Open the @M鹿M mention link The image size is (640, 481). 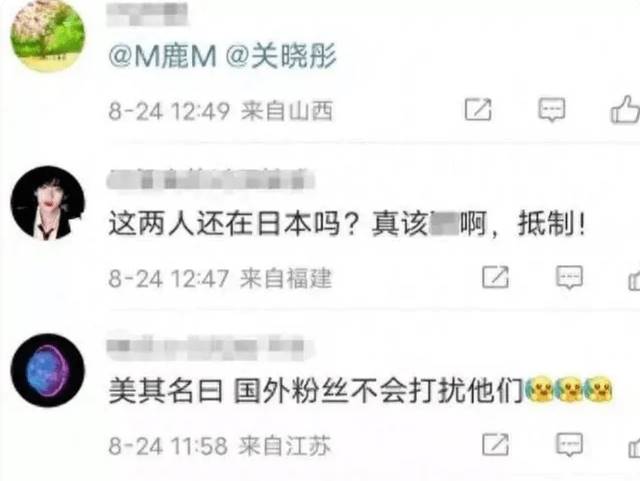[x=162, y=56]
